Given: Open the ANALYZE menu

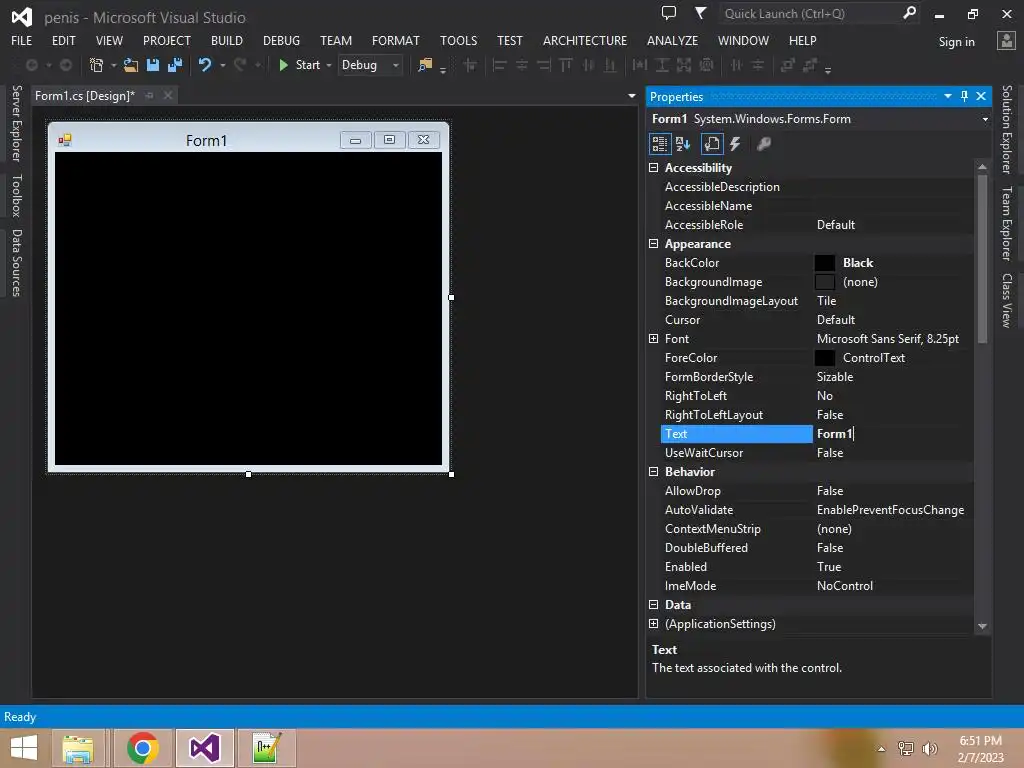Looking at the screenshot, I should pos(673,40).
